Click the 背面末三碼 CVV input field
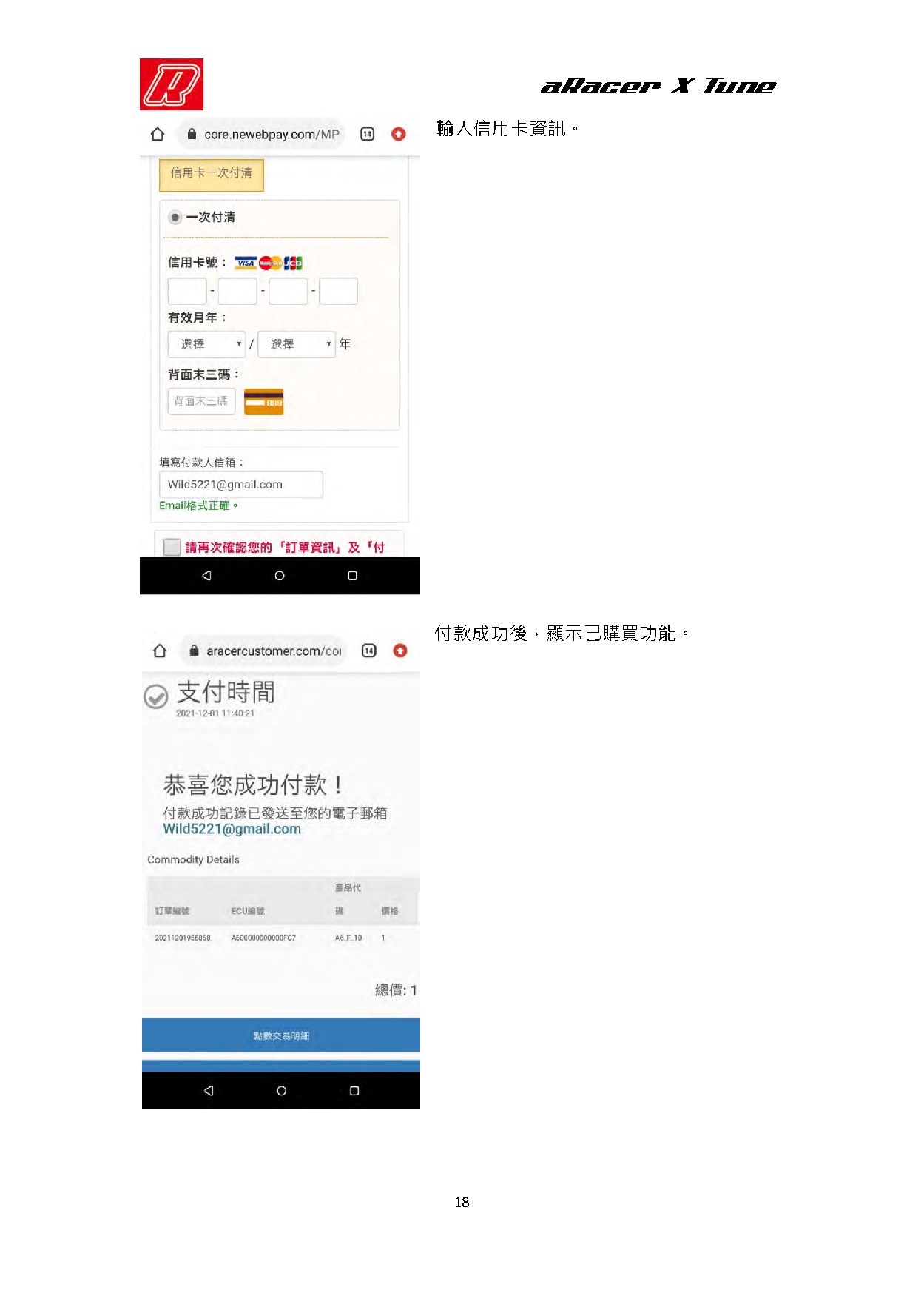The width and height of the screenshot is (924, 1307). pyautogui.click(x=201, y=401)
